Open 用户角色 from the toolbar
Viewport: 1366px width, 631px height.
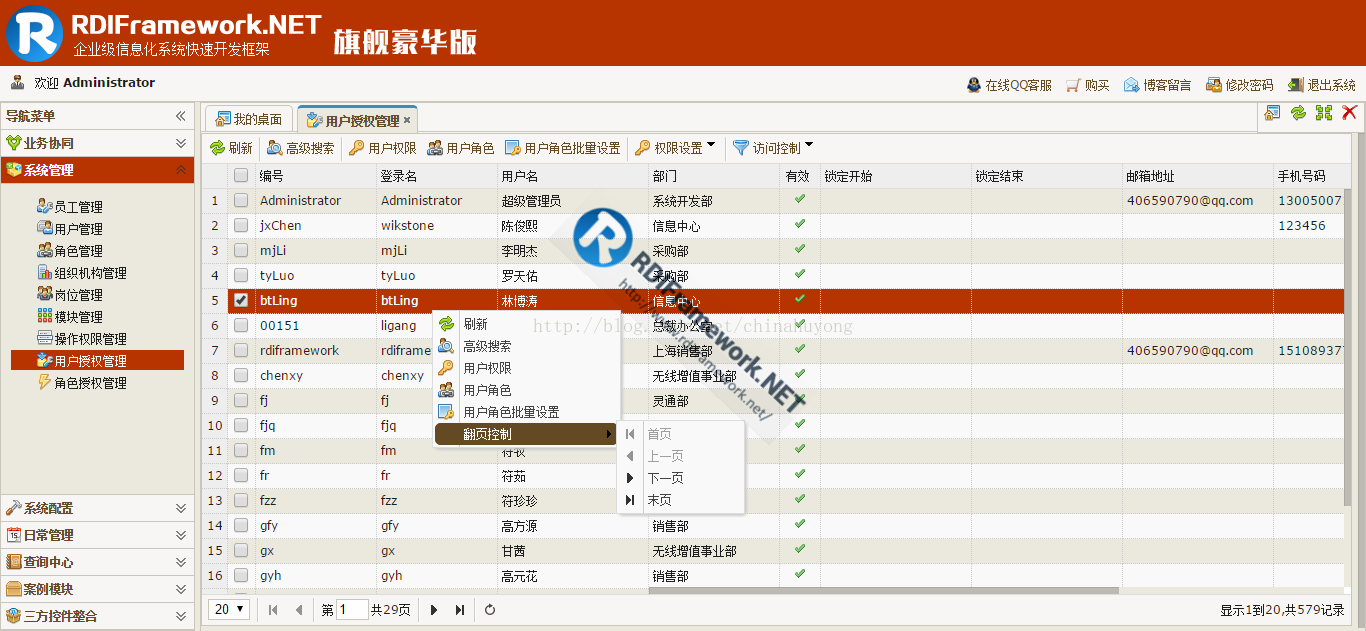[x=461, y=148]
